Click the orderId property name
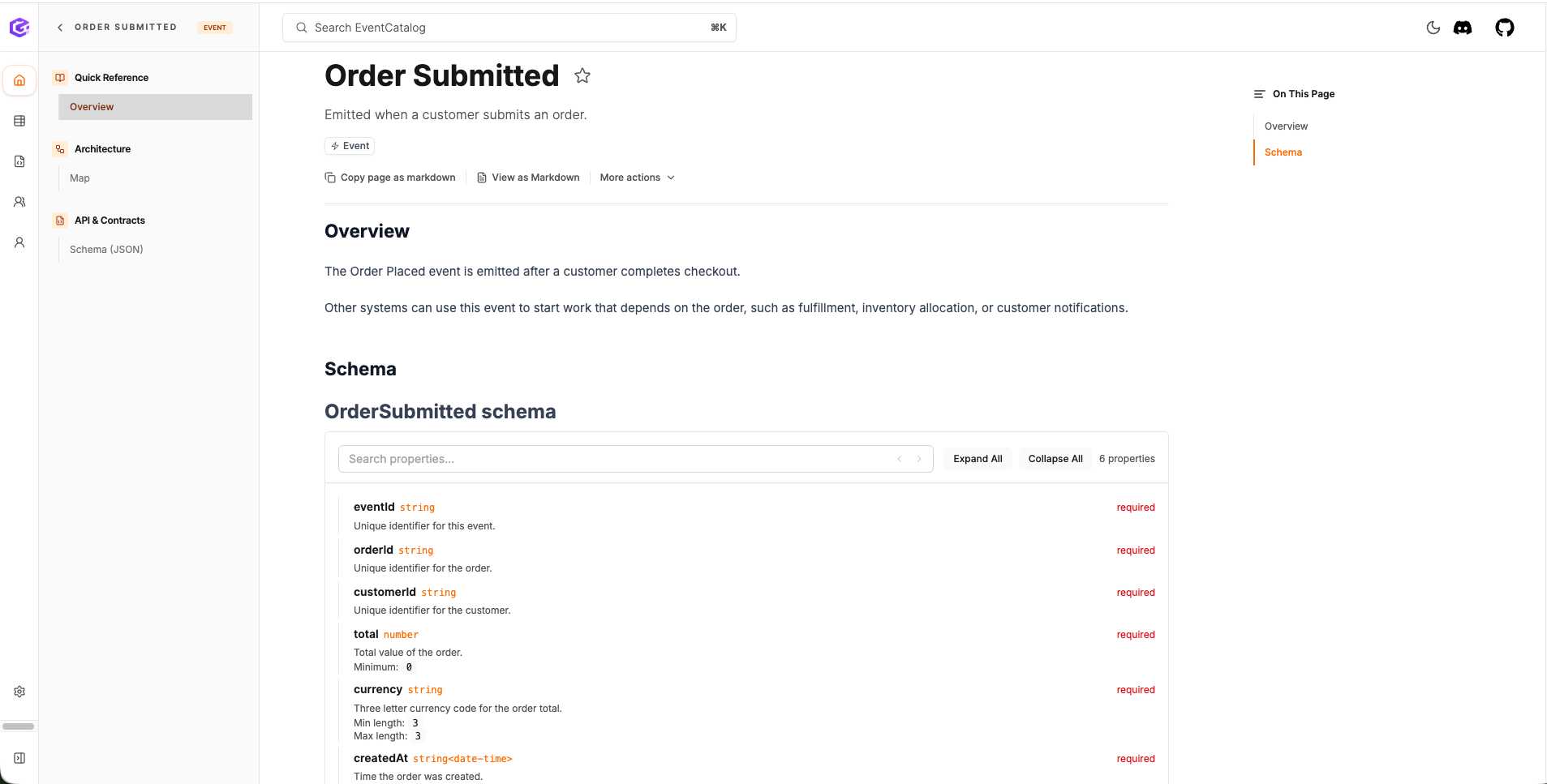 (373, 550)
